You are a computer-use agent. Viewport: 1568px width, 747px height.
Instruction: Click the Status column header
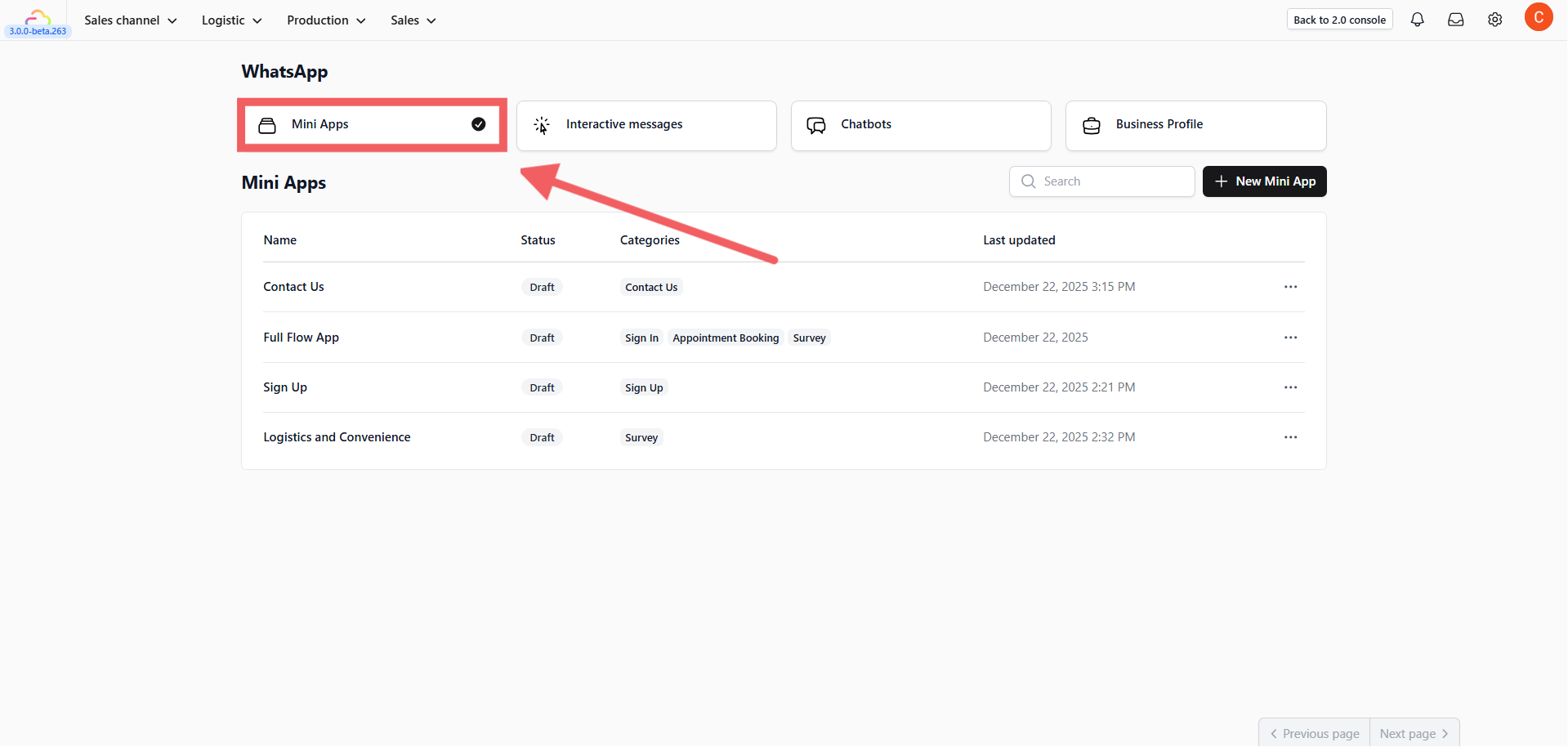click(x=538, y=240)
